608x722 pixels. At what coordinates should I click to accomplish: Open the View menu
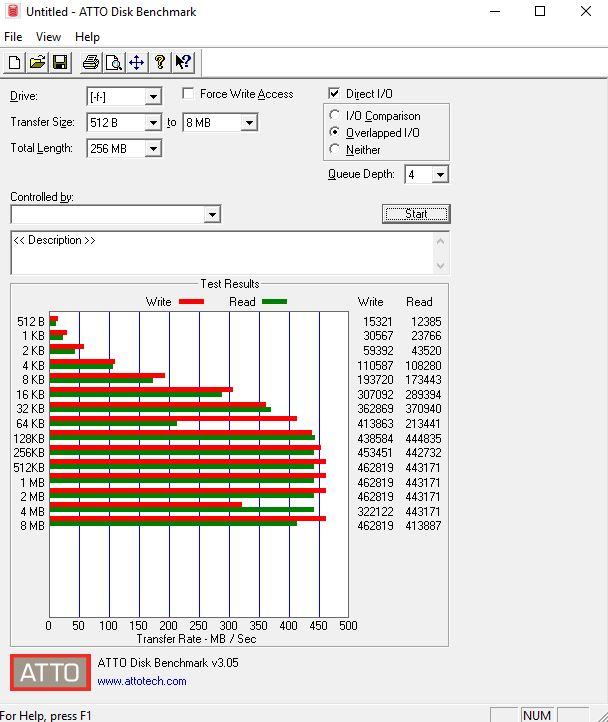click(48, 37)
